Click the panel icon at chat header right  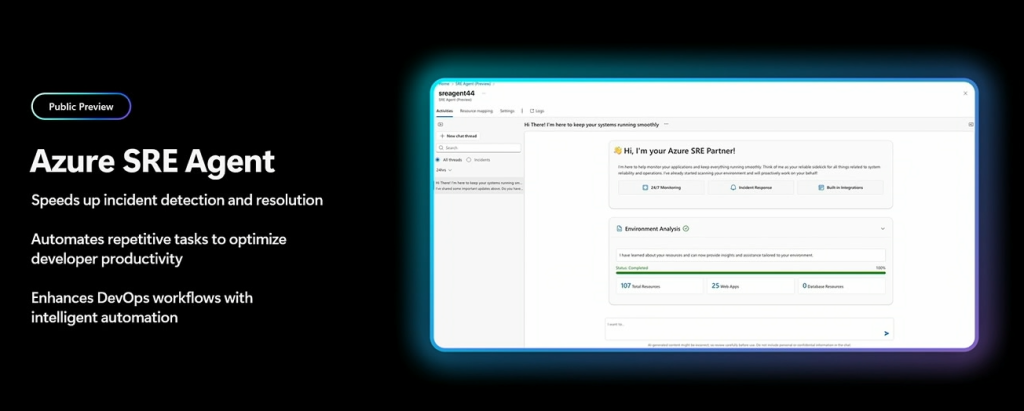point(970,124)
